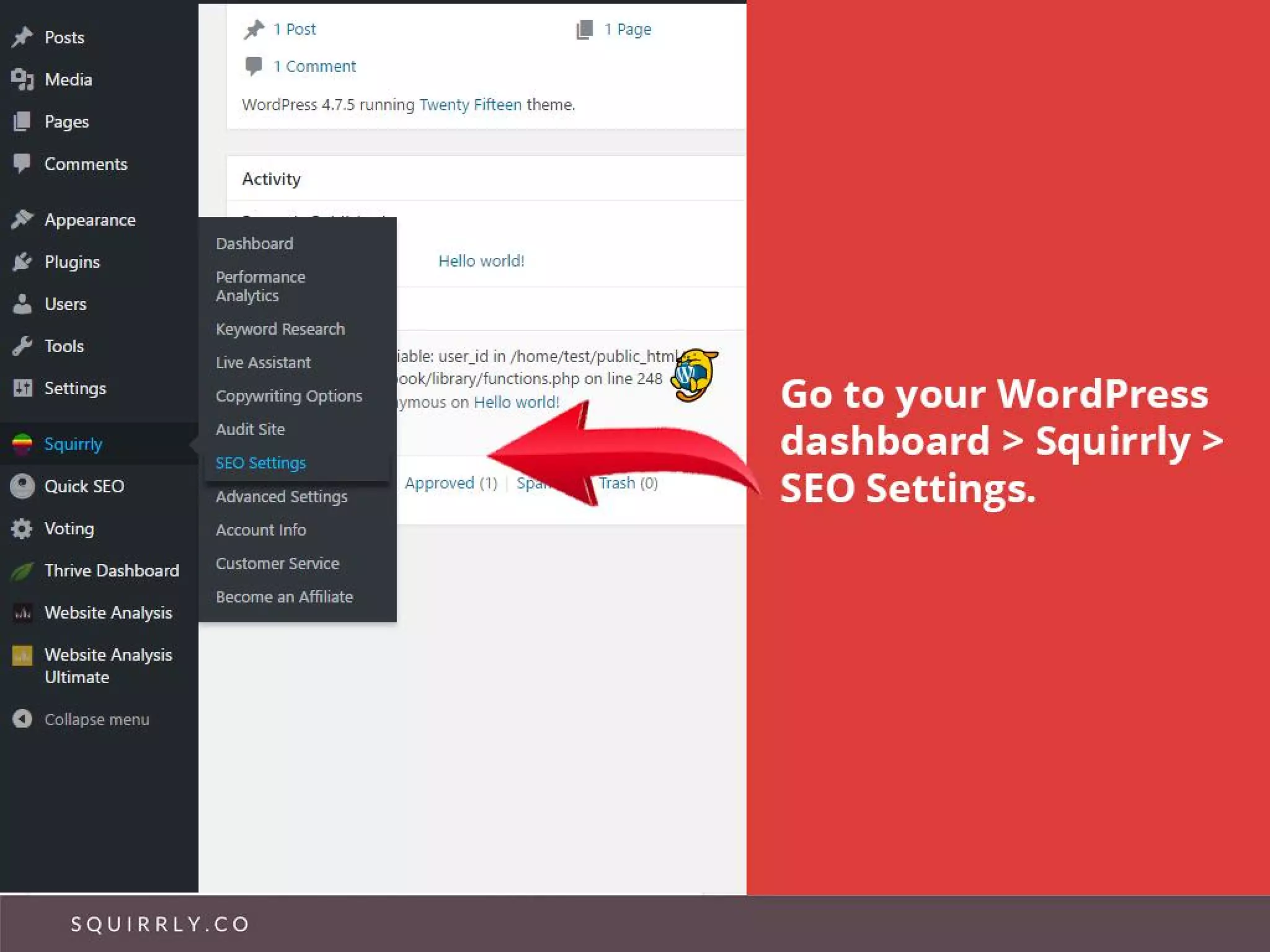This screenshot has height=952, width=1270.
Task: Open Hello world! under Recently Published
Action: pyautogui.click(x=481, y=261)
